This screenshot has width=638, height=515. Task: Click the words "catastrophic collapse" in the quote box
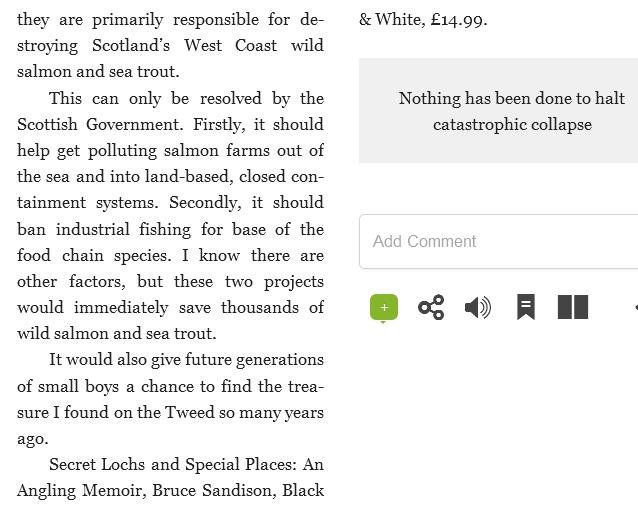pos(512,124)
